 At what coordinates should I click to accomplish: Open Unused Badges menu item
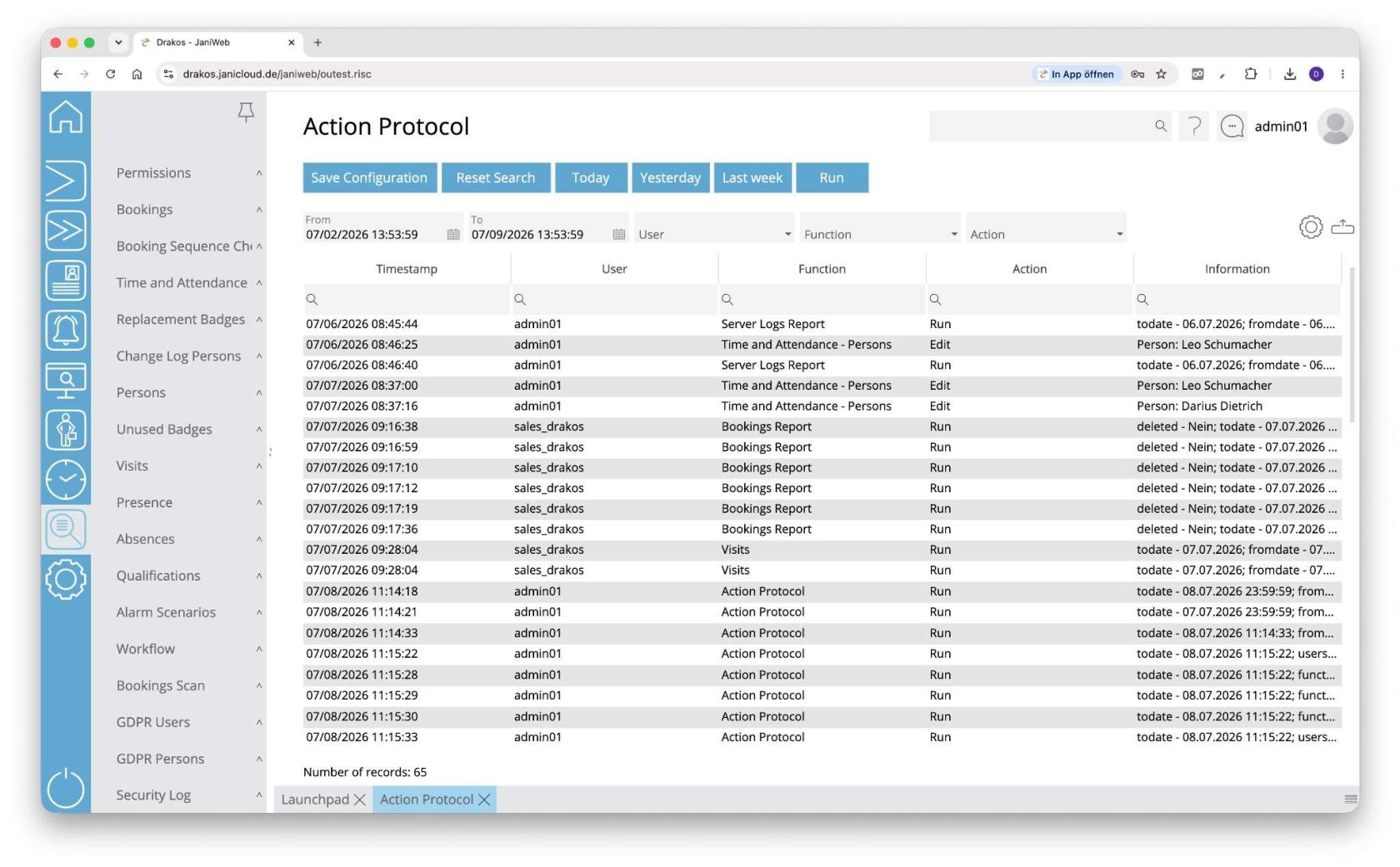[x=164, y=430]
